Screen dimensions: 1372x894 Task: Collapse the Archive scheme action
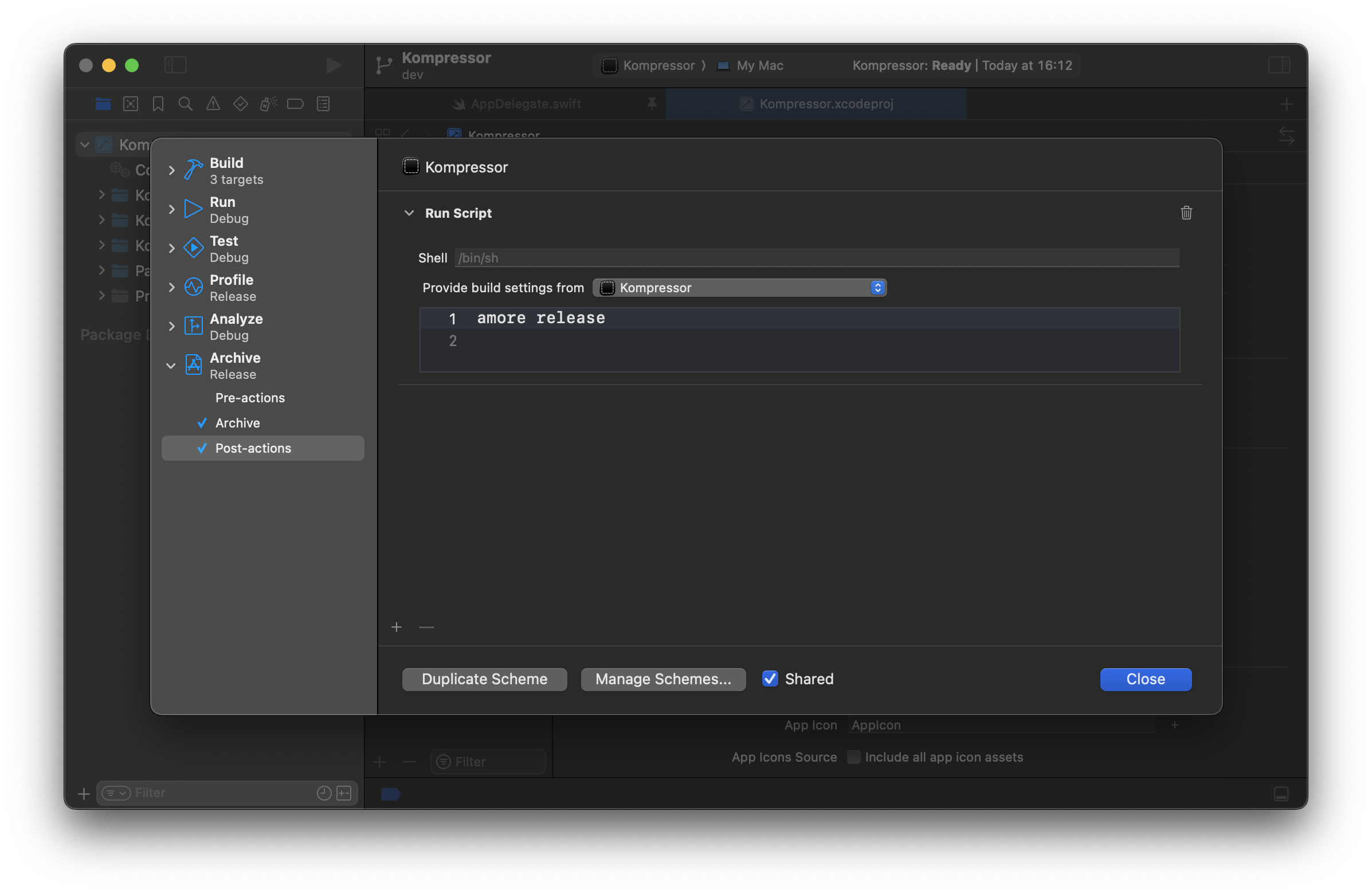[171, 366]
